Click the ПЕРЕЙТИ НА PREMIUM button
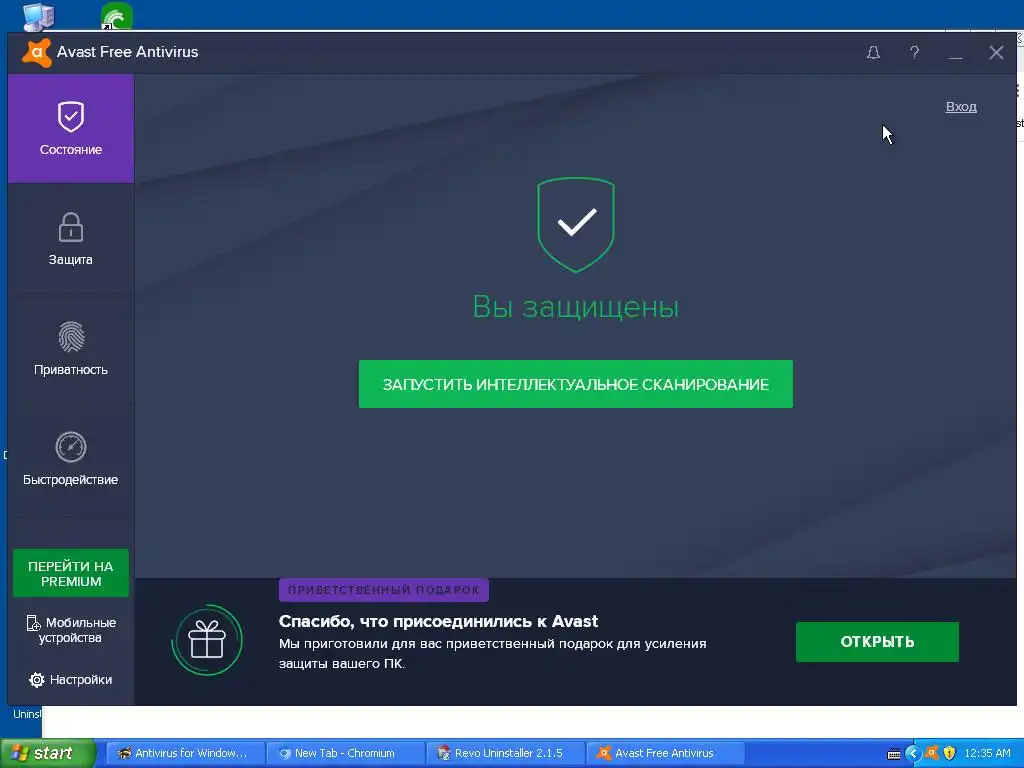1024x768 pixels. (71, 573)
